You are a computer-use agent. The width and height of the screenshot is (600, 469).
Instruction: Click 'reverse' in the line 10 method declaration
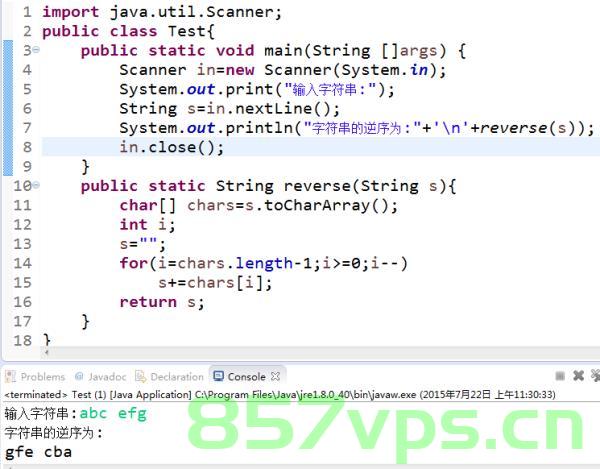(x=317, y=186)
